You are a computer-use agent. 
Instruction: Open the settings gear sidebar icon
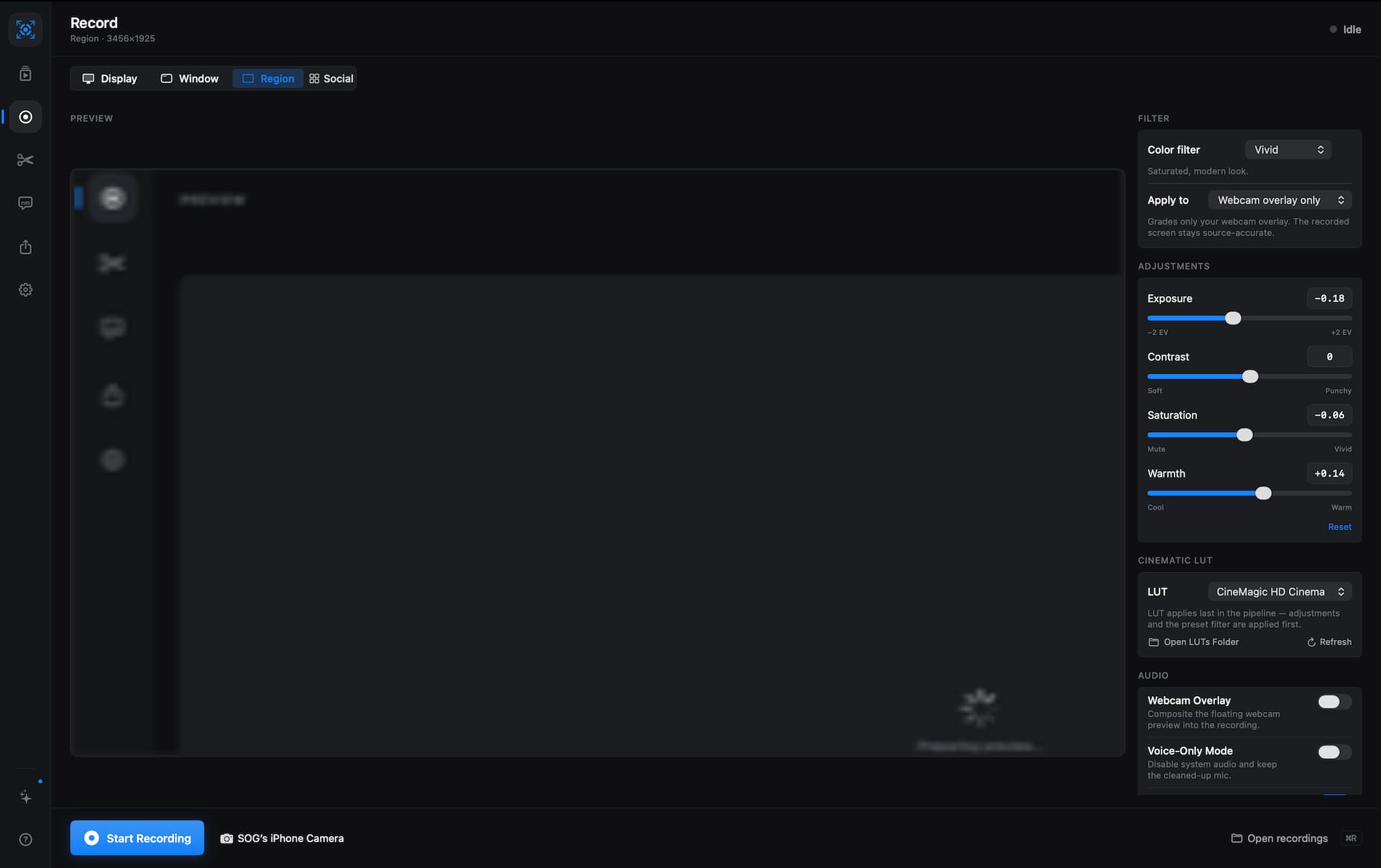point(25,290)
